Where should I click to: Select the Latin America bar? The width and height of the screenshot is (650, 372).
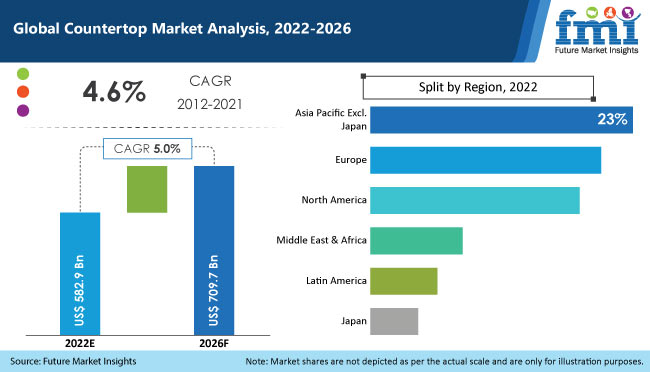404,281
